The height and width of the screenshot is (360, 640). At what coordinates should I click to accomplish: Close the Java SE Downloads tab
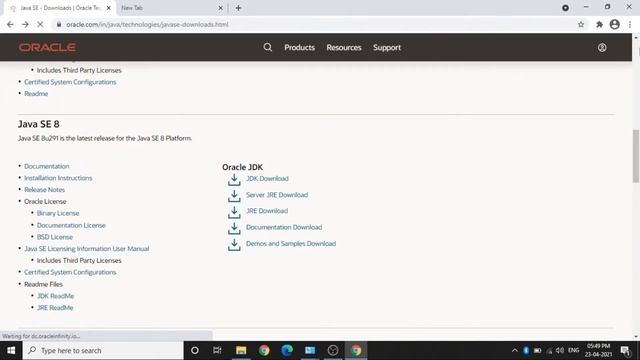click(x=109, y=8)
